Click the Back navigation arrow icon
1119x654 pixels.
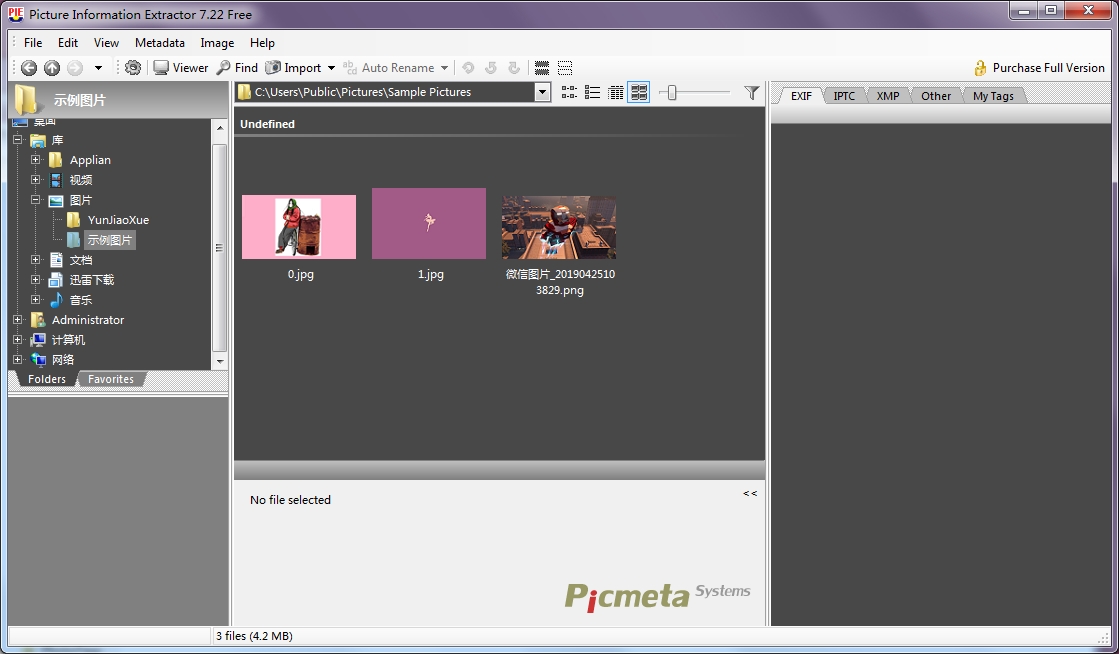point(29,68)
